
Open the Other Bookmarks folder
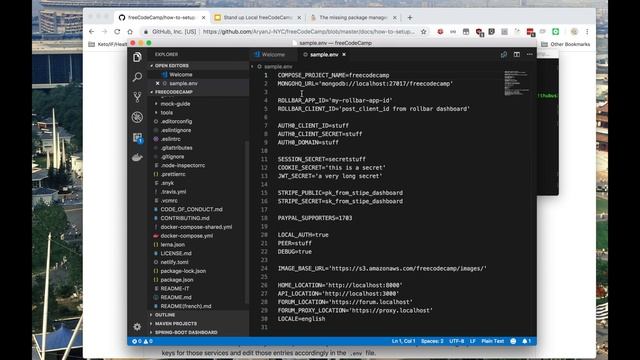click(x=565, y=44)
